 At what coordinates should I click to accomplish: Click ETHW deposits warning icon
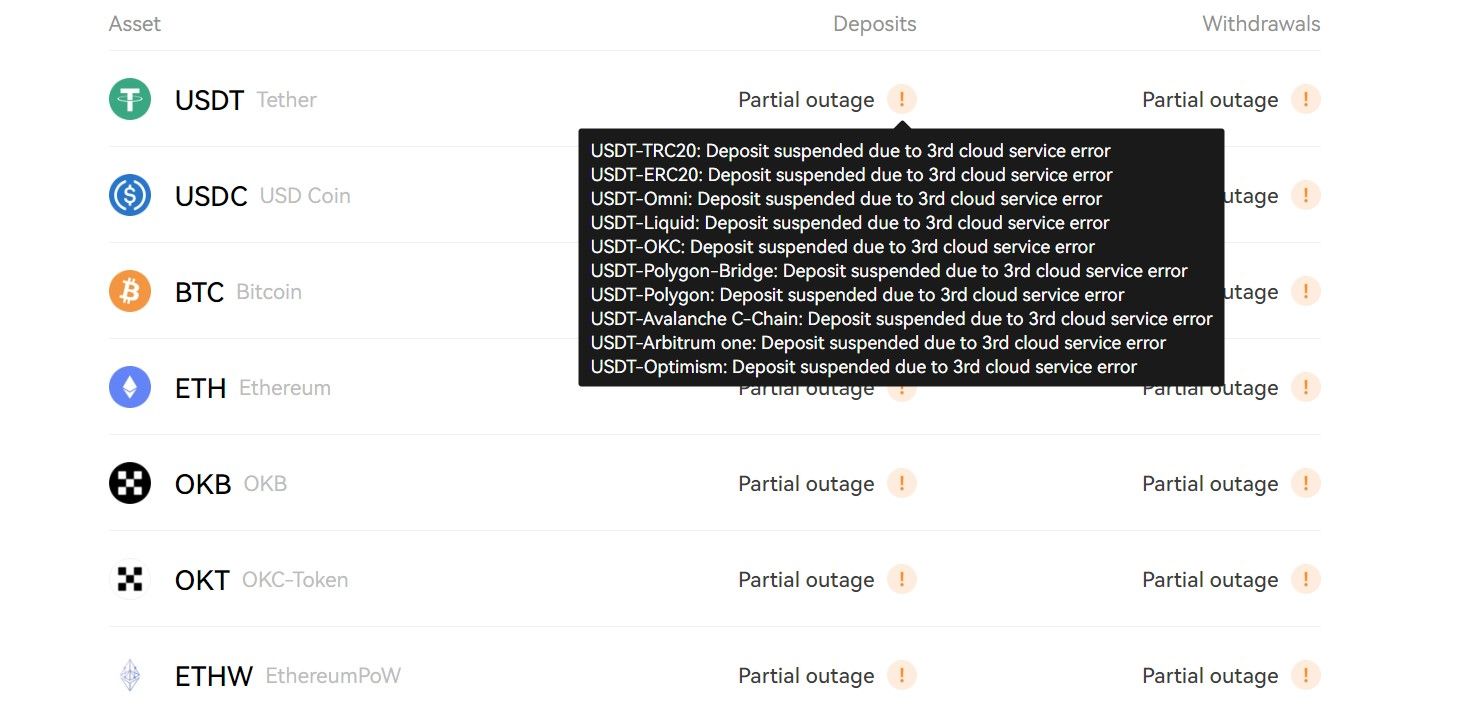(x=901, y=675)
